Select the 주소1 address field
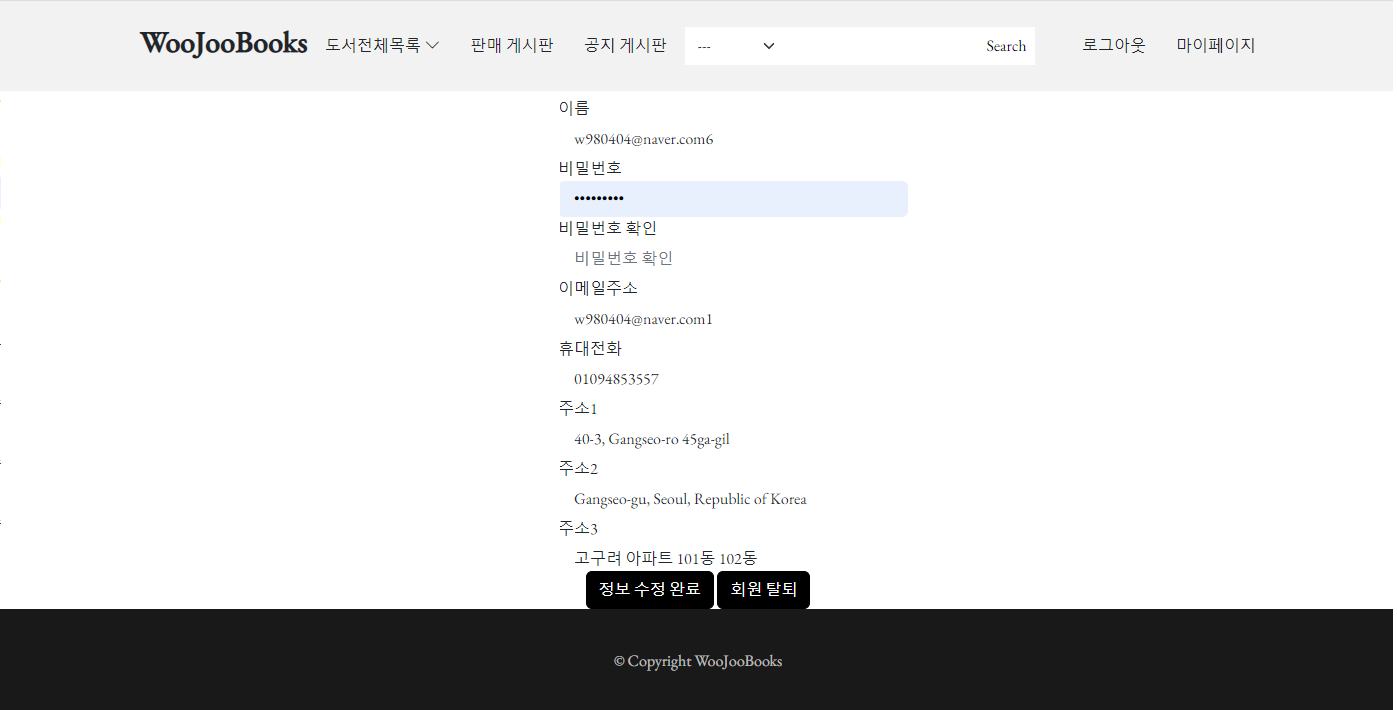Screen dimensions: 1397x710 click(x=734, y=439)
